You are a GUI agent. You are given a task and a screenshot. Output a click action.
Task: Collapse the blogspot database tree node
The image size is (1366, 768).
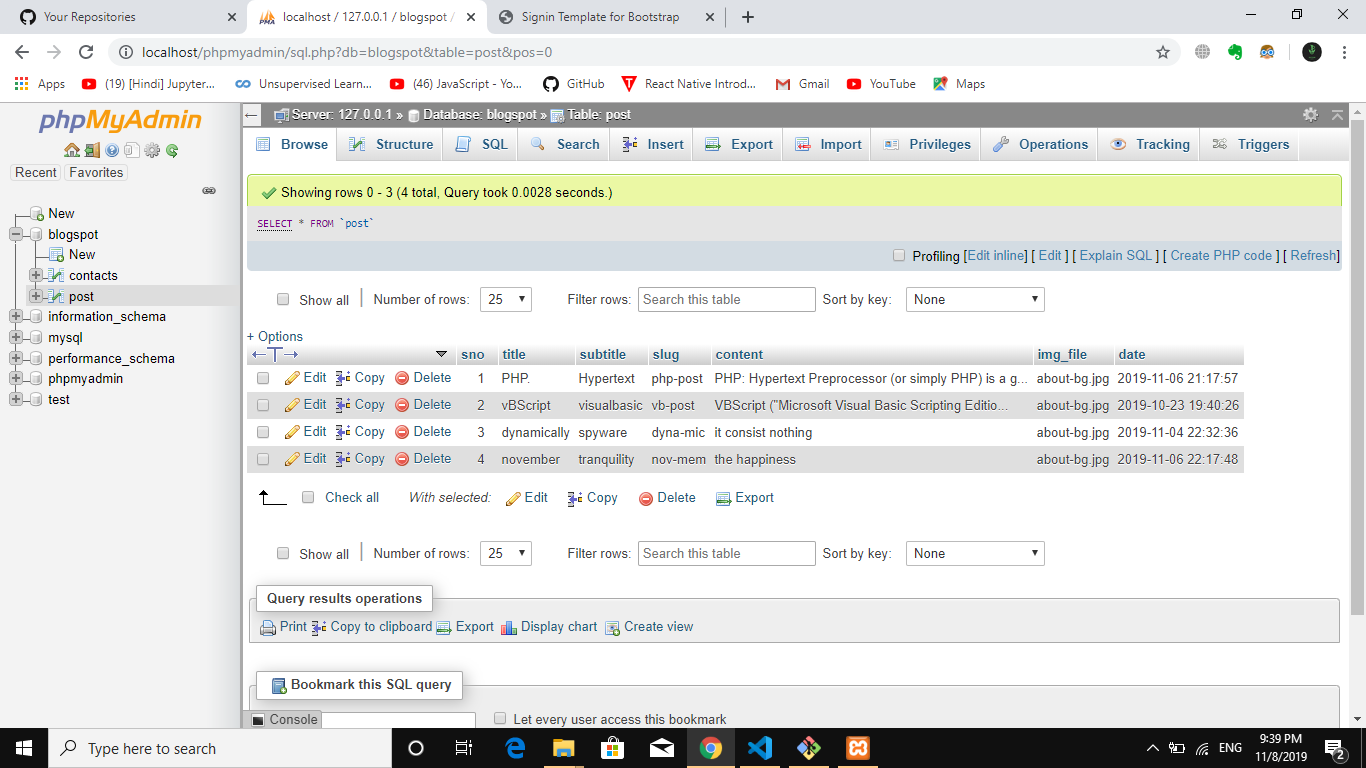(x=16, y=234)
